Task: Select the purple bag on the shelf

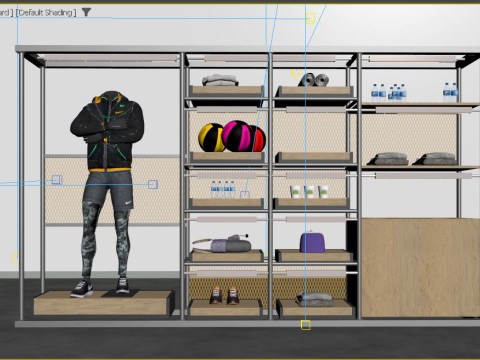Action: pyautogui.click(x=313, y=242)
